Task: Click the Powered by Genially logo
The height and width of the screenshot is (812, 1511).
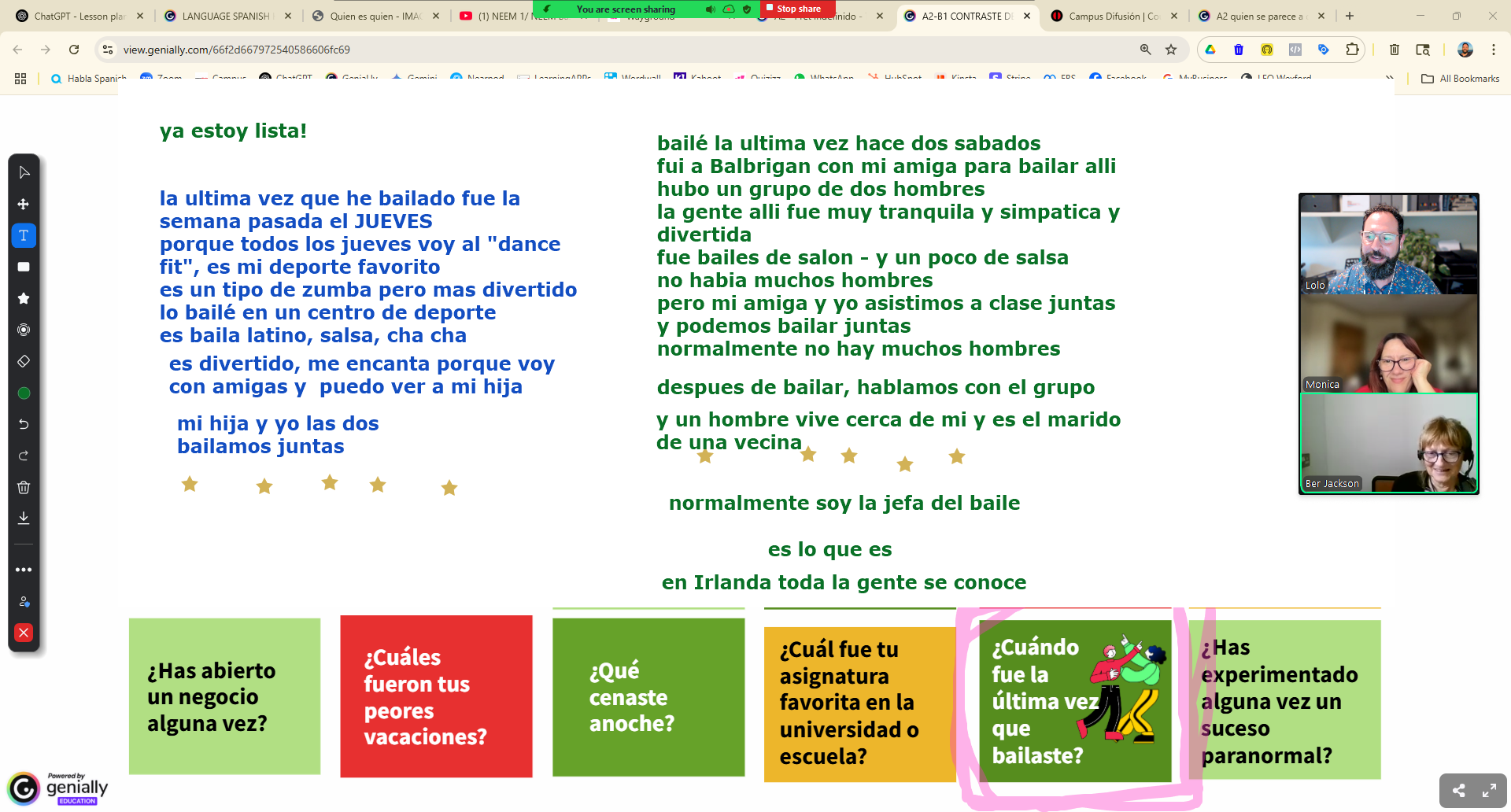Action: click(58, 788)
